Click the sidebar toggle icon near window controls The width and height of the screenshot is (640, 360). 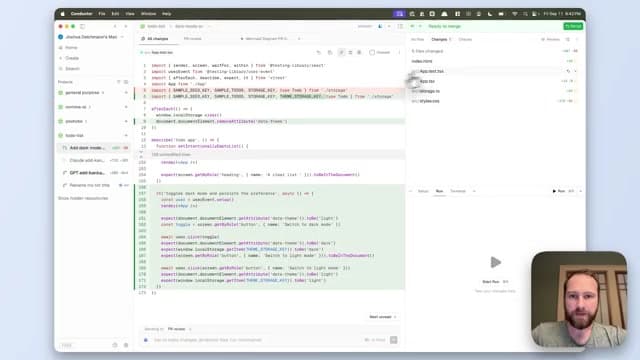coord(82,26)
